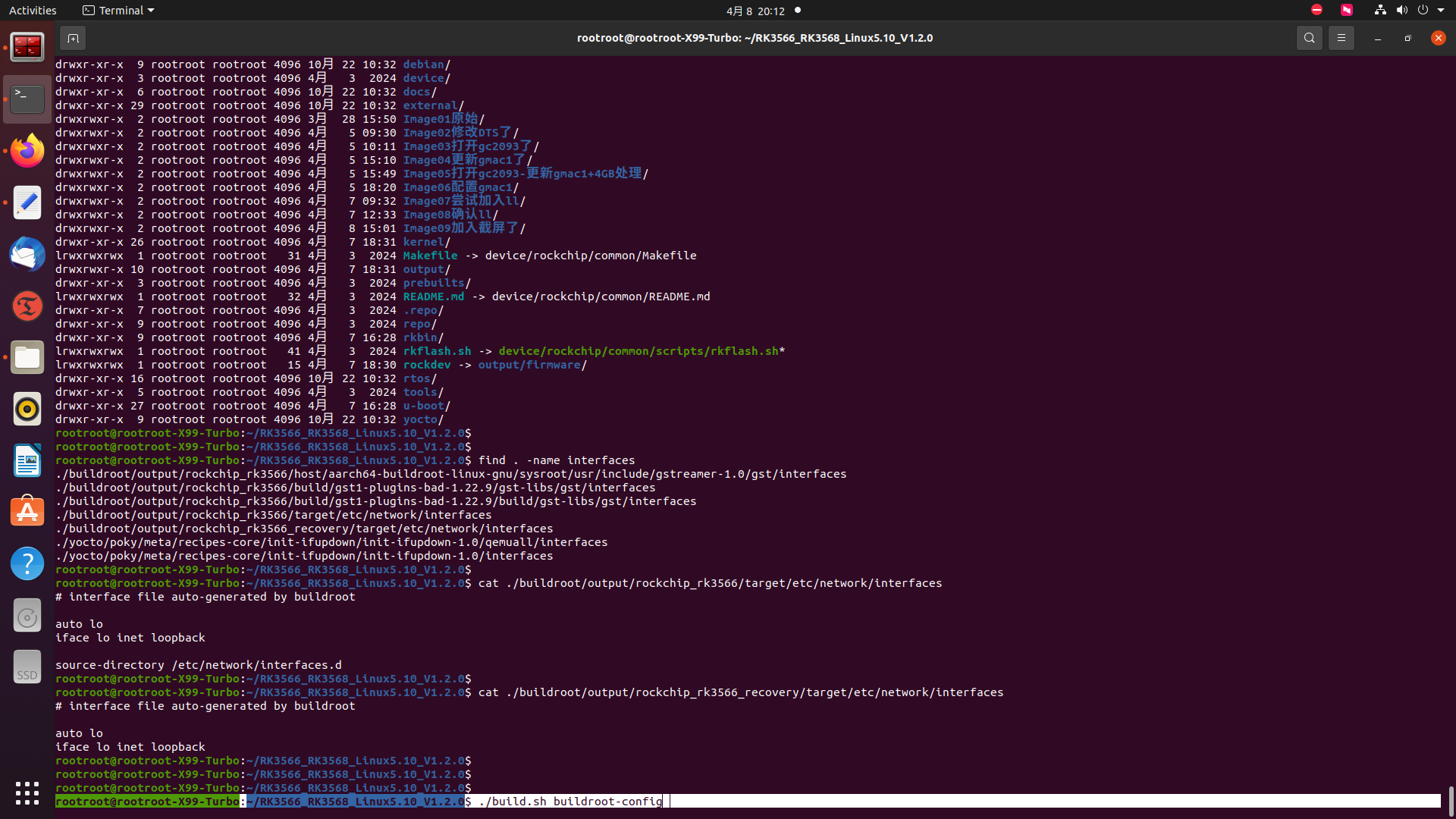The width and height of the screenshot is (1456, 819).
Task: Open LibreOffice Writer from dock
Action: [27, 460]
